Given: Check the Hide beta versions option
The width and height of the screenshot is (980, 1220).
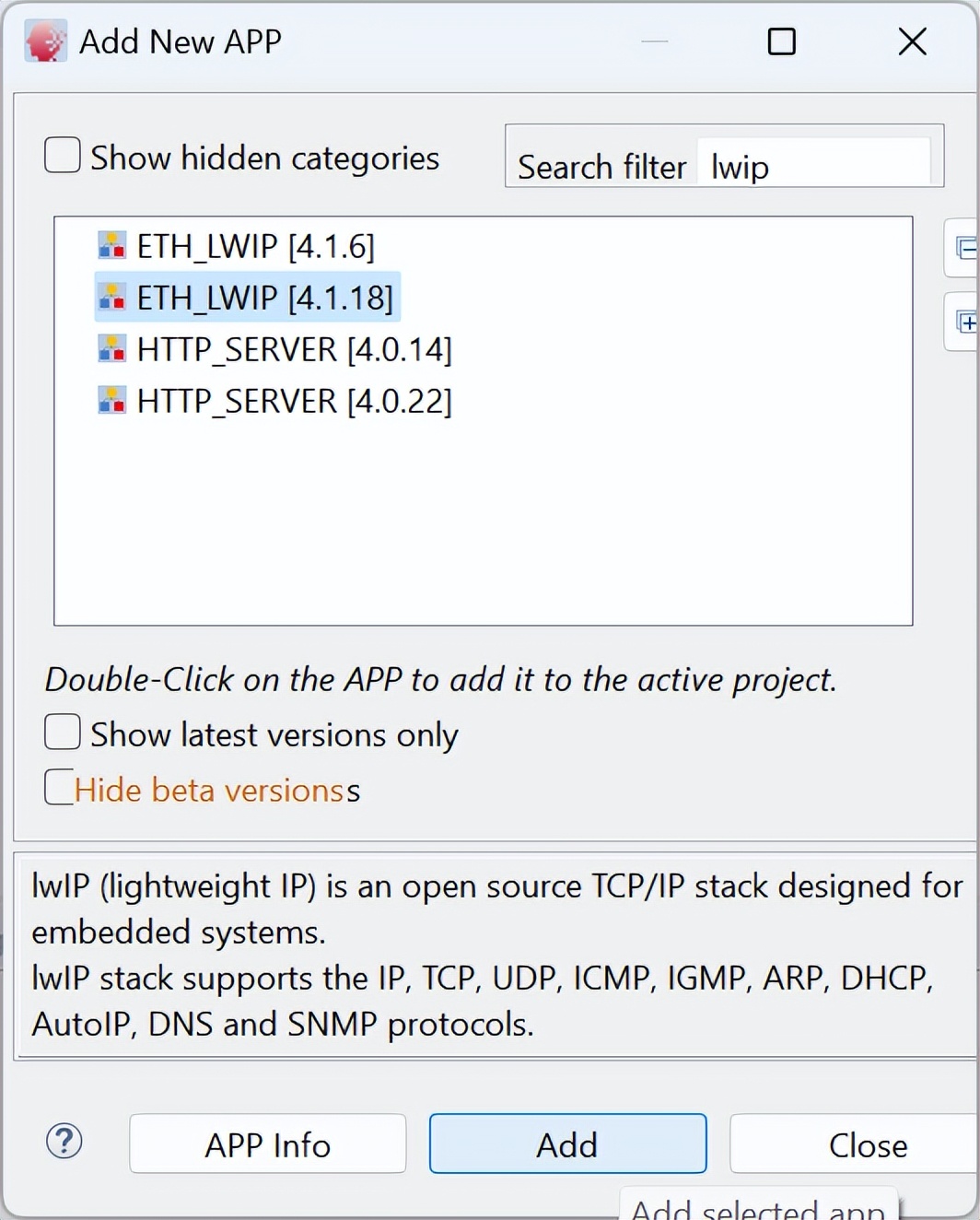Looking at the screenshot, I should 59,788.
